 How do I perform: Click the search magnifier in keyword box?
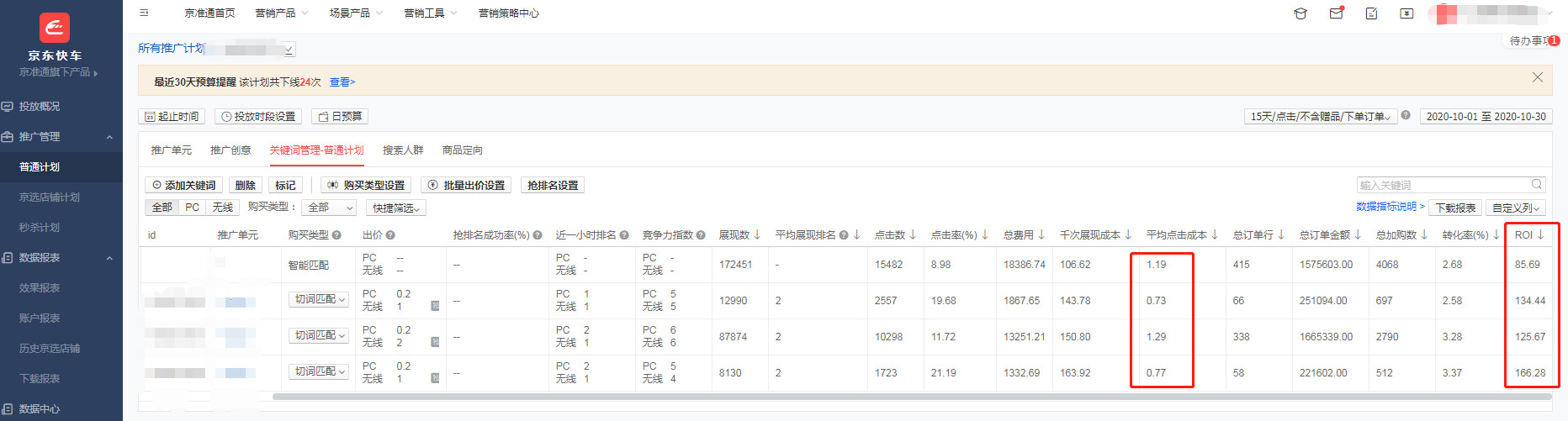click(x=1536, y=185)
